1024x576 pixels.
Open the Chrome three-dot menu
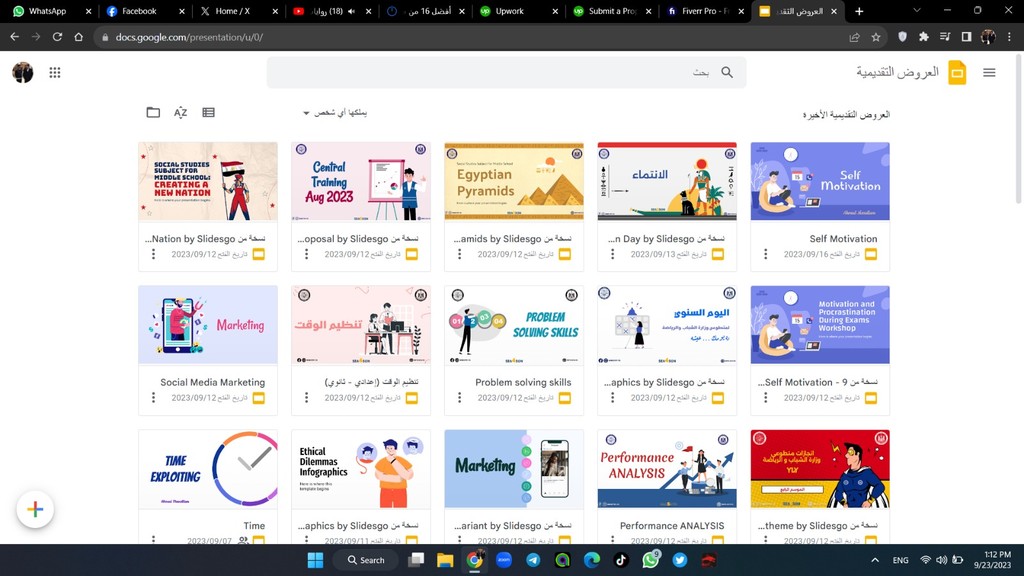coord(1010,37)
